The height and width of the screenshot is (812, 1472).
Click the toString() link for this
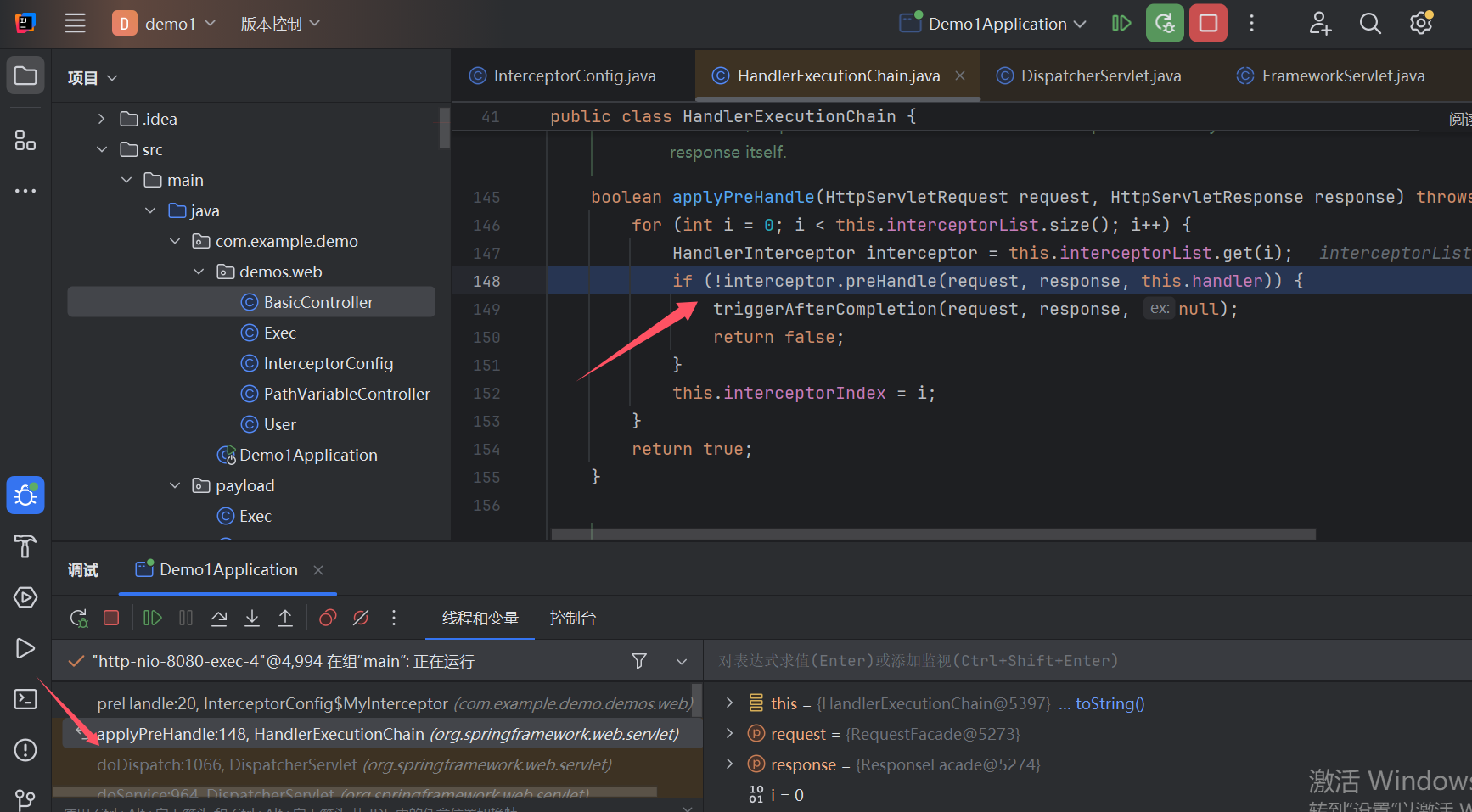1110,703
